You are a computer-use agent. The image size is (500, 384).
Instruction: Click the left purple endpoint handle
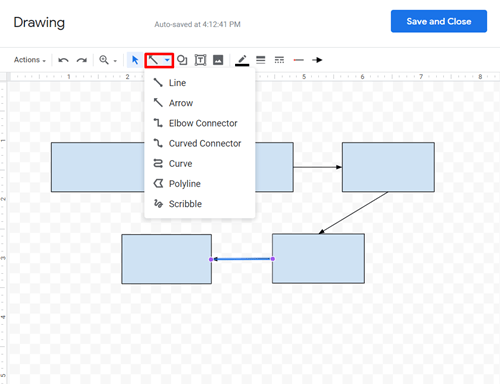tap(211, 259)
